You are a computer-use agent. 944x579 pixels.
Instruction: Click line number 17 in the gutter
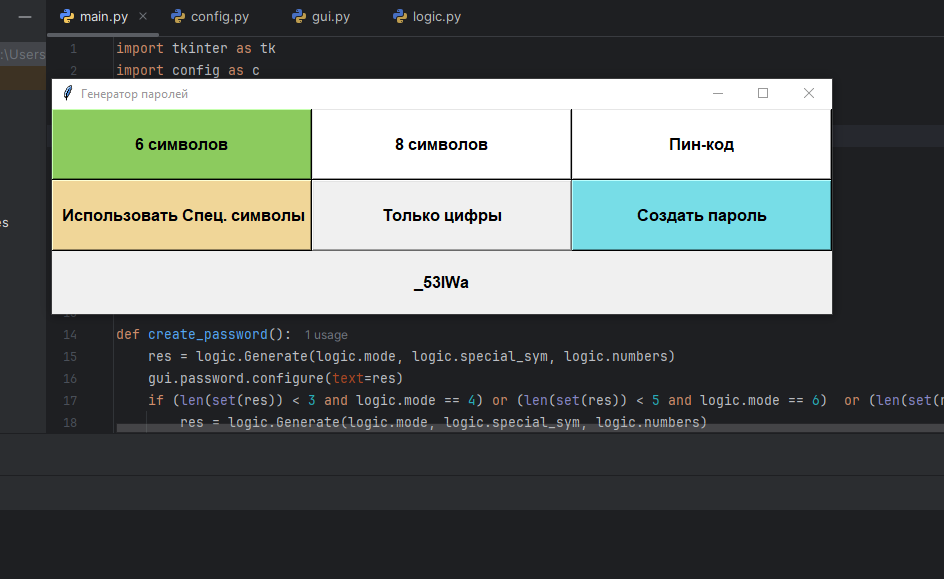coord(70,400)
